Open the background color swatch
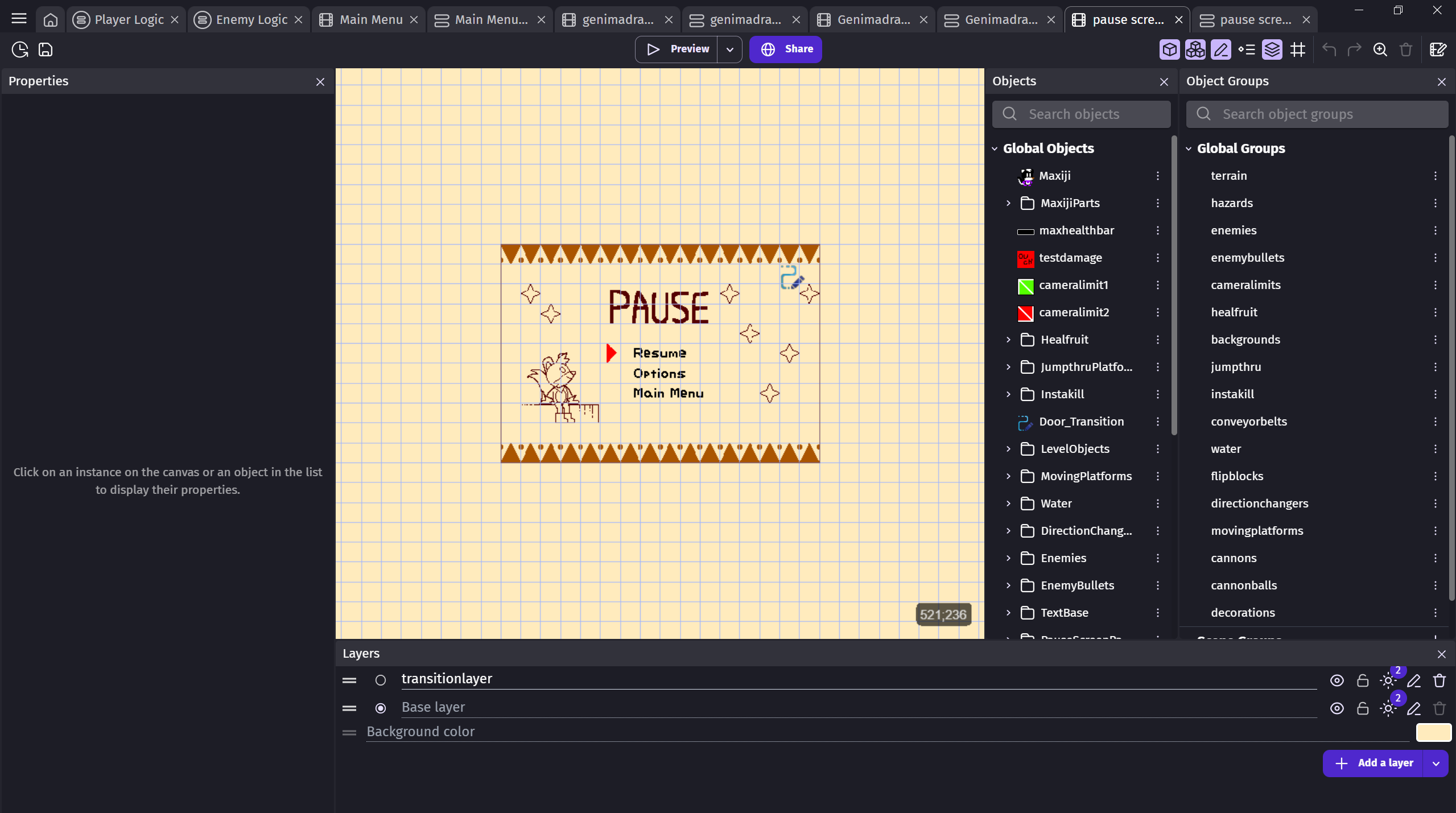 pos(1433,732)
